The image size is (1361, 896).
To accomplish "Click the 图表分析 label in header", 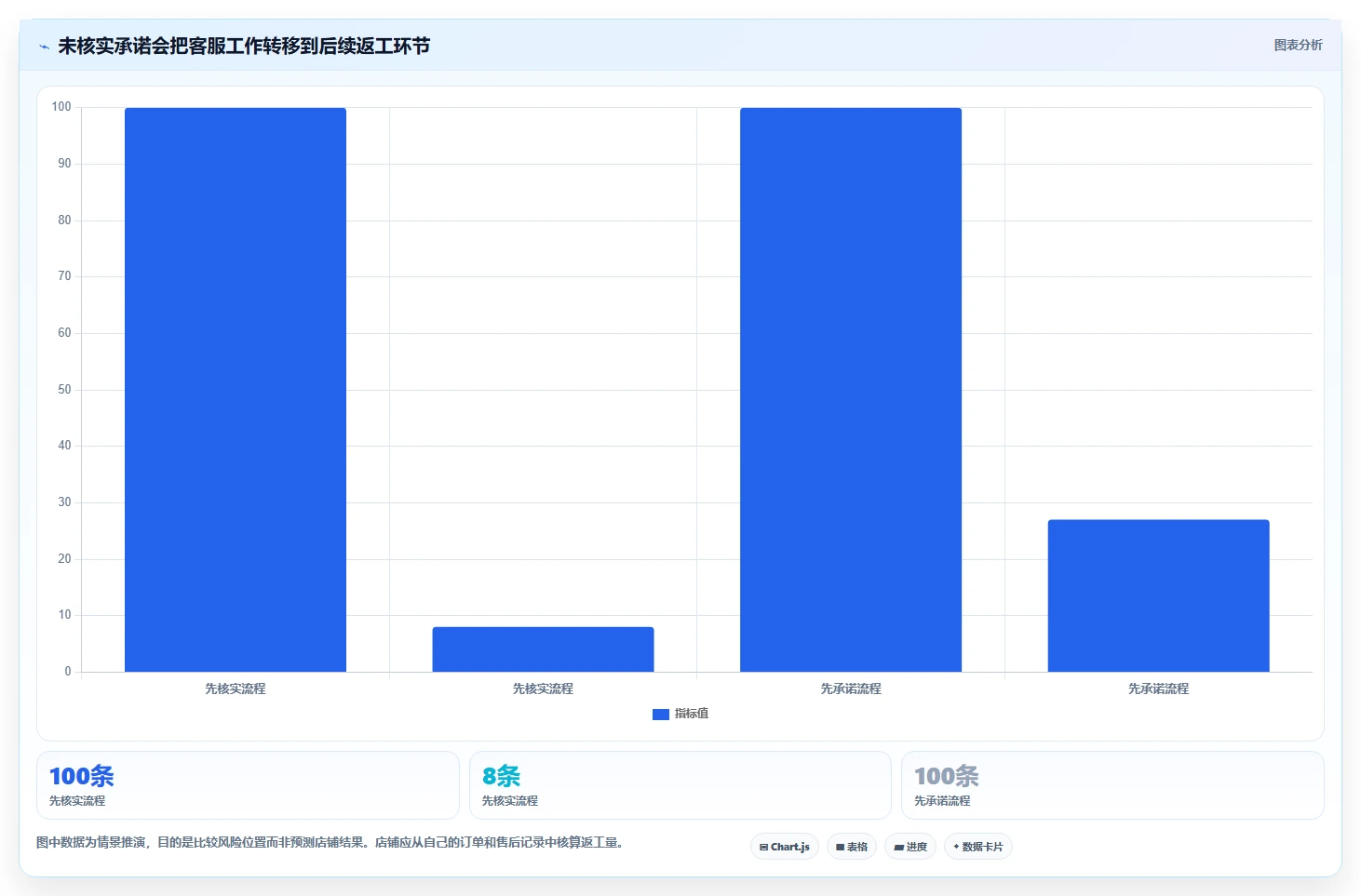I will (1298, 45).
